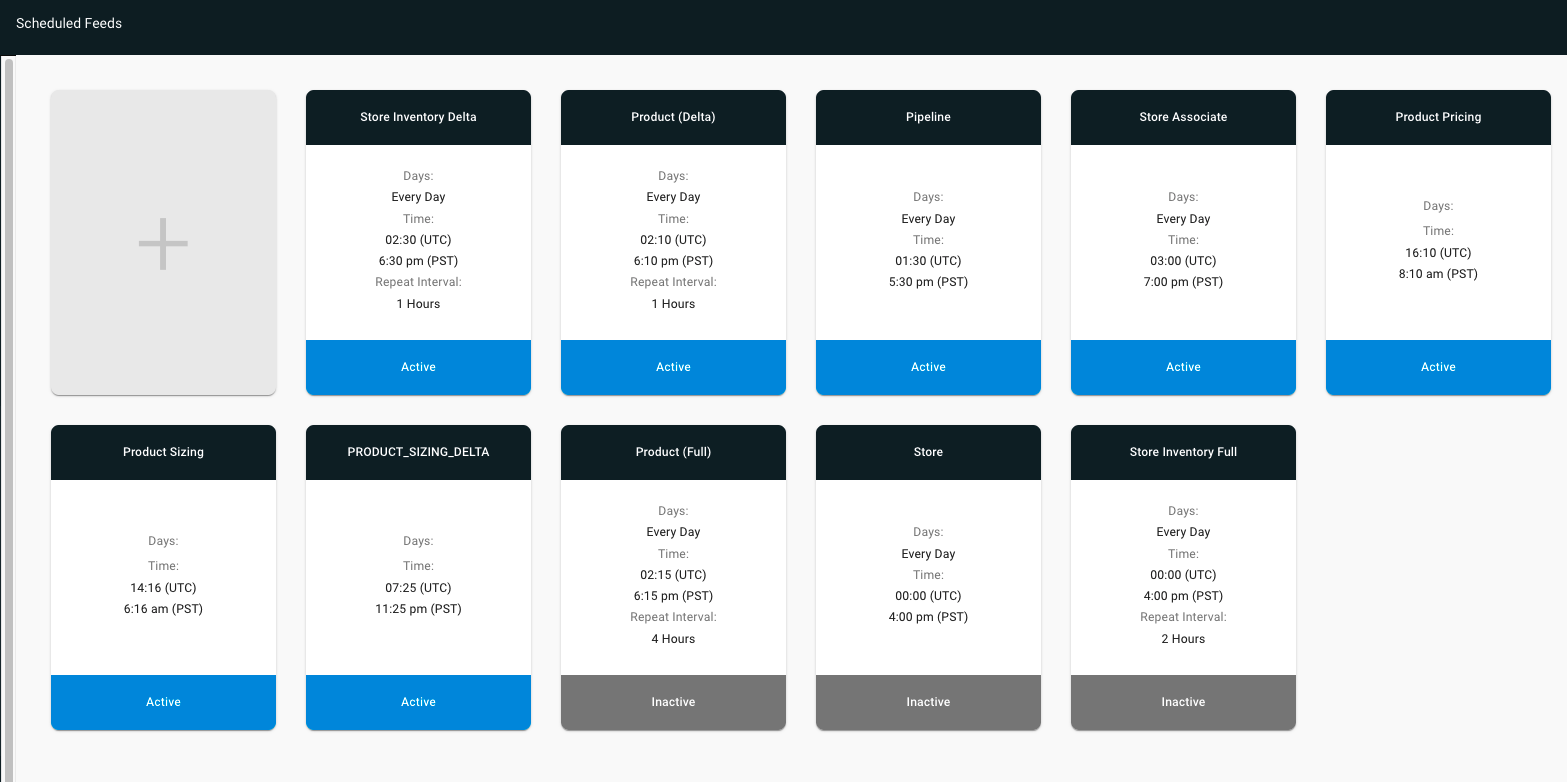The height and width of the screenshot is (782, 1567).
Task: Click the 02:15 (UTC) time value
Action: [x=673, y=575]
